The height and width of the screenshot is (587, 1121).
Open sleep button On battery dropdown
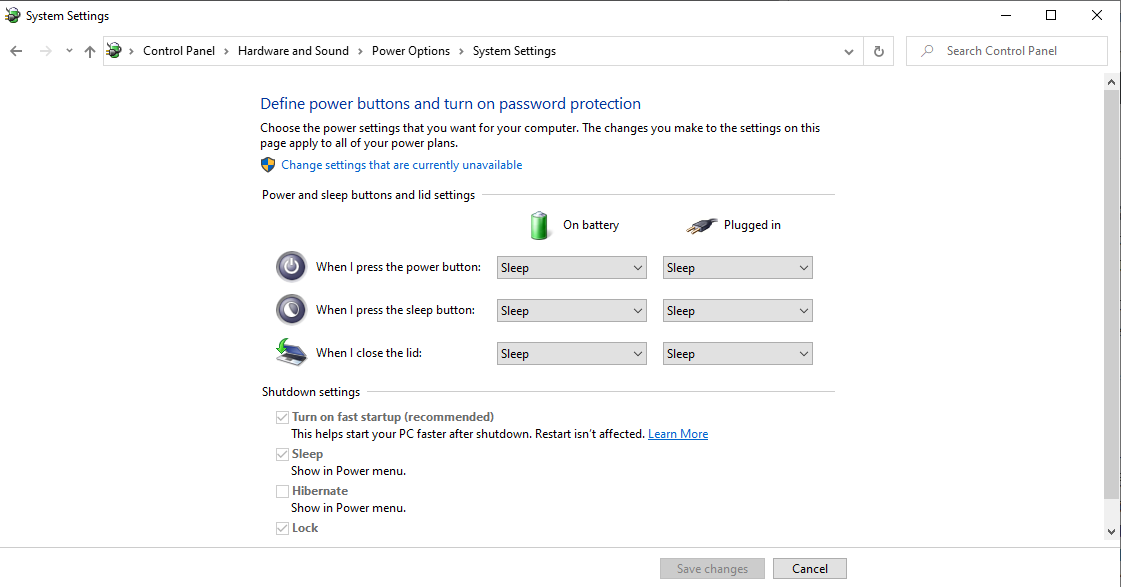(x=572, y=311)
